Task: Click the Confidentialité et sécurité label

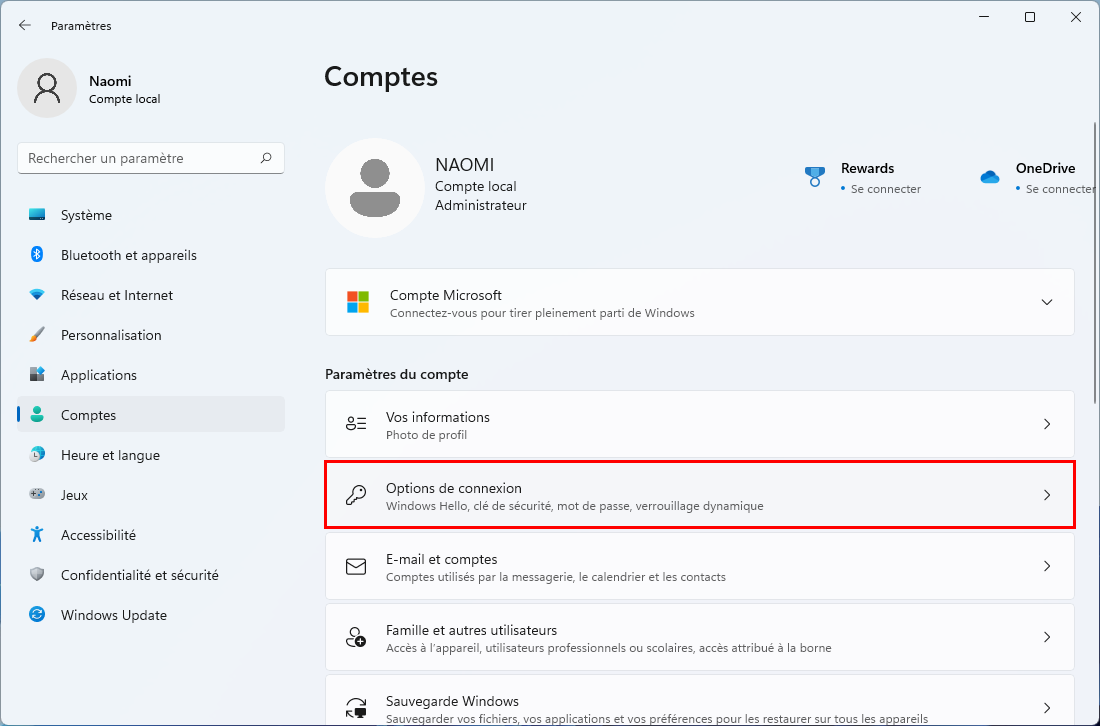Action: tap(140, 574)
